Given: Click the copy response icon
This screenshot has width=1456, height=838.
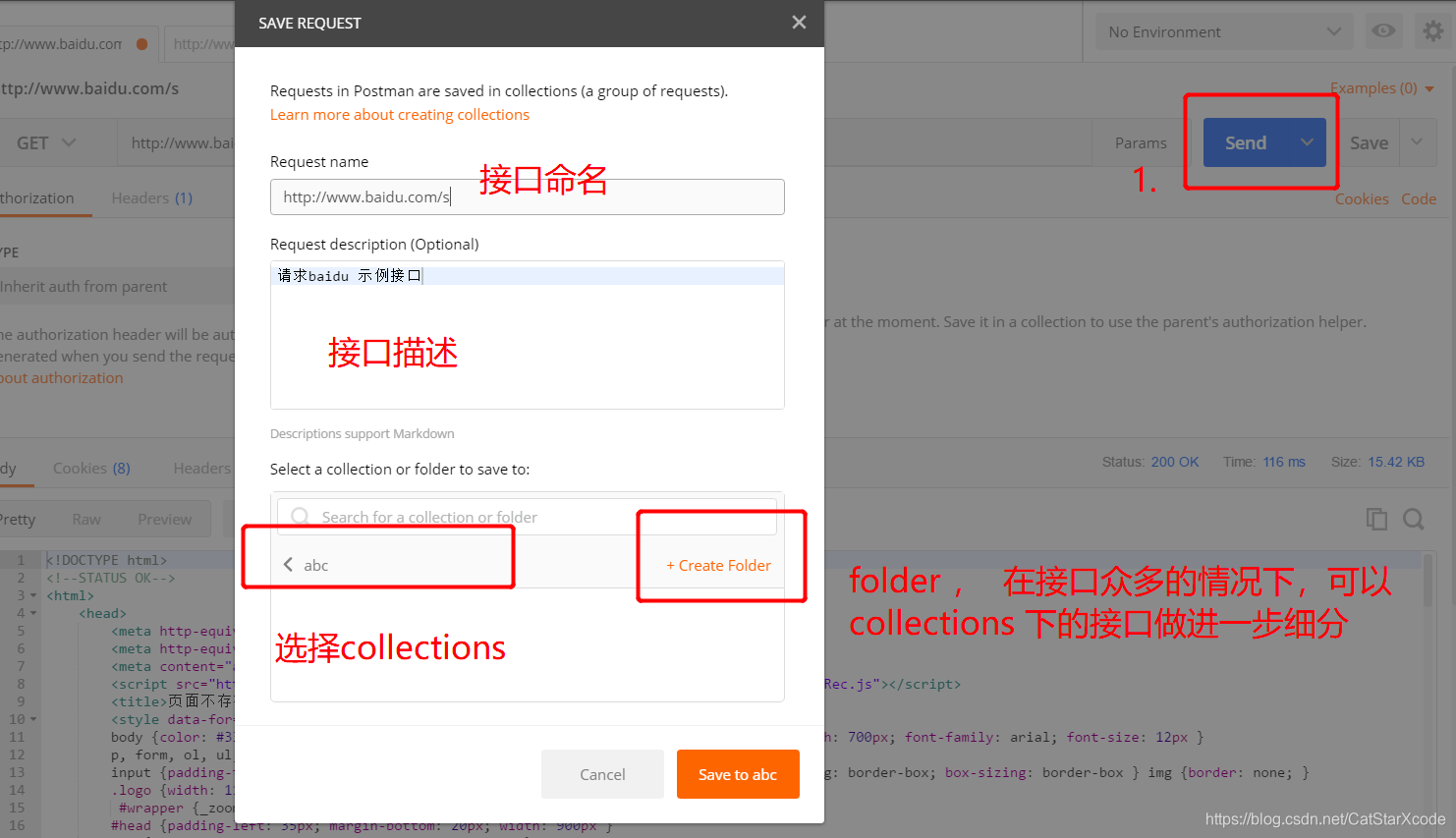Looking at the screenshot, I should pos(1376,519).
